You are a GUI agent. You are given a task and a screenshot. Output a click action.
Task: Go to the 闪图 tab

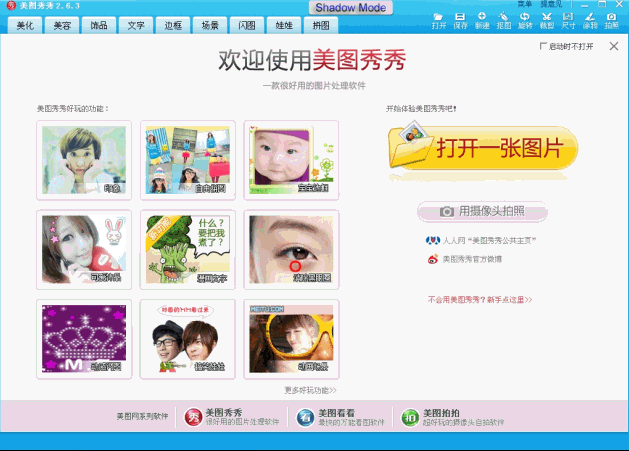[247, 25]
